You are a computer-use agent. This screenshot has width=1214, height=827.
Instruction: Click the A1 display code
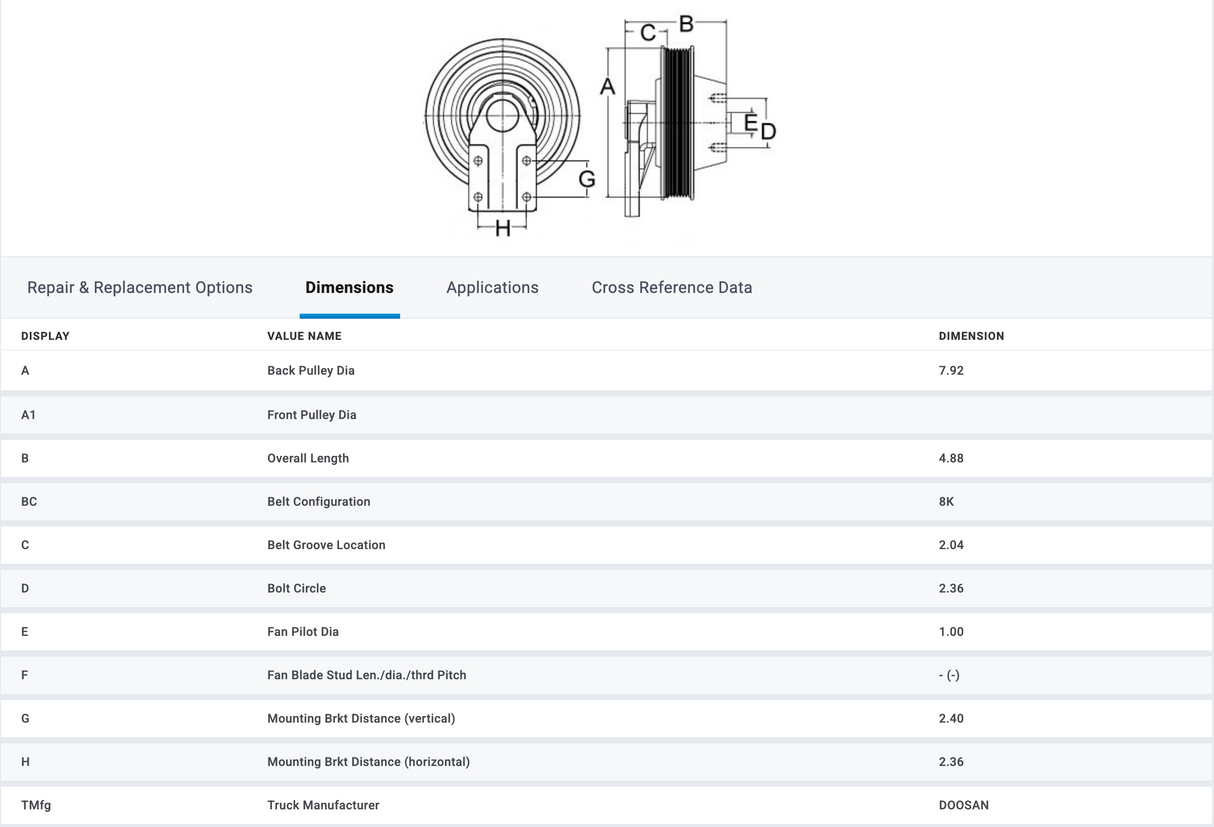click(28, 415)
